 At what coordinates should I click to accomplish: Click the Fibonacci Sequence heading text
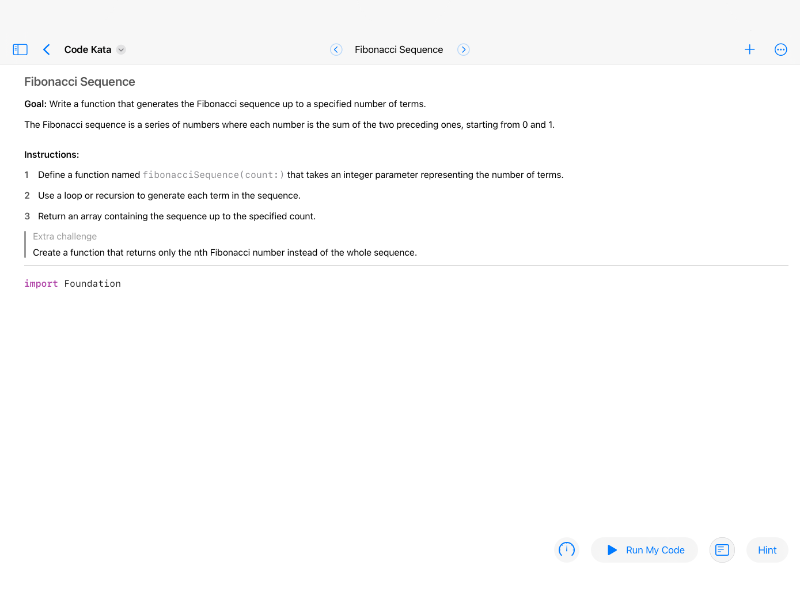point(80,82)
